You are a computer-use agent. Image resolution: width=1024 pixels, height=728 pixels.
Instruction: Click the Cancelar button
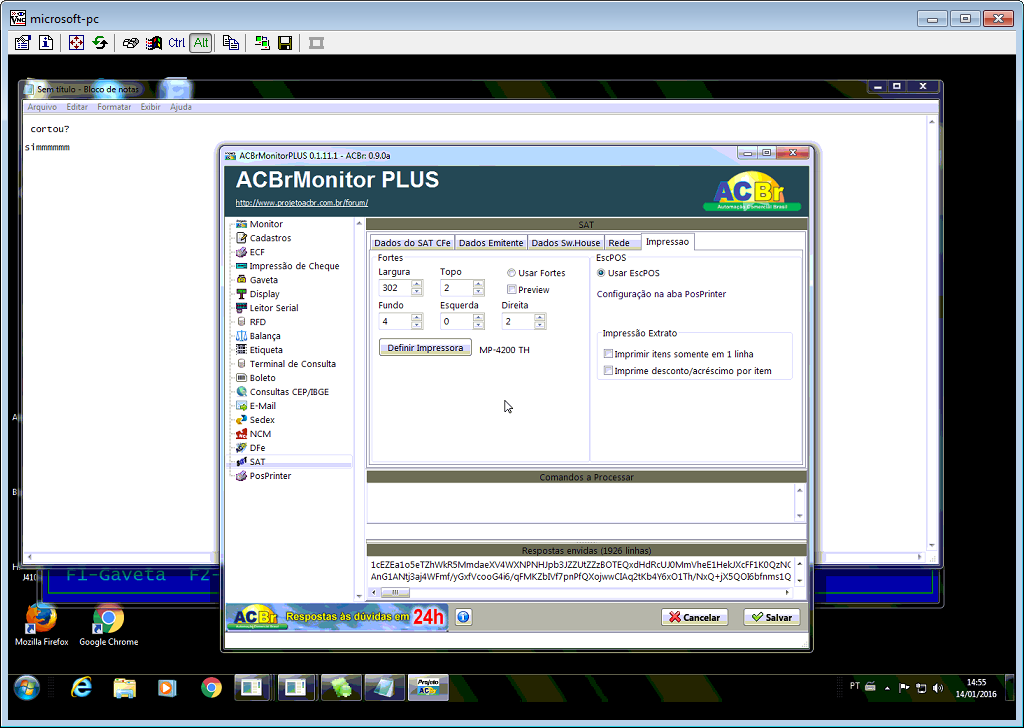pos(694,617)
